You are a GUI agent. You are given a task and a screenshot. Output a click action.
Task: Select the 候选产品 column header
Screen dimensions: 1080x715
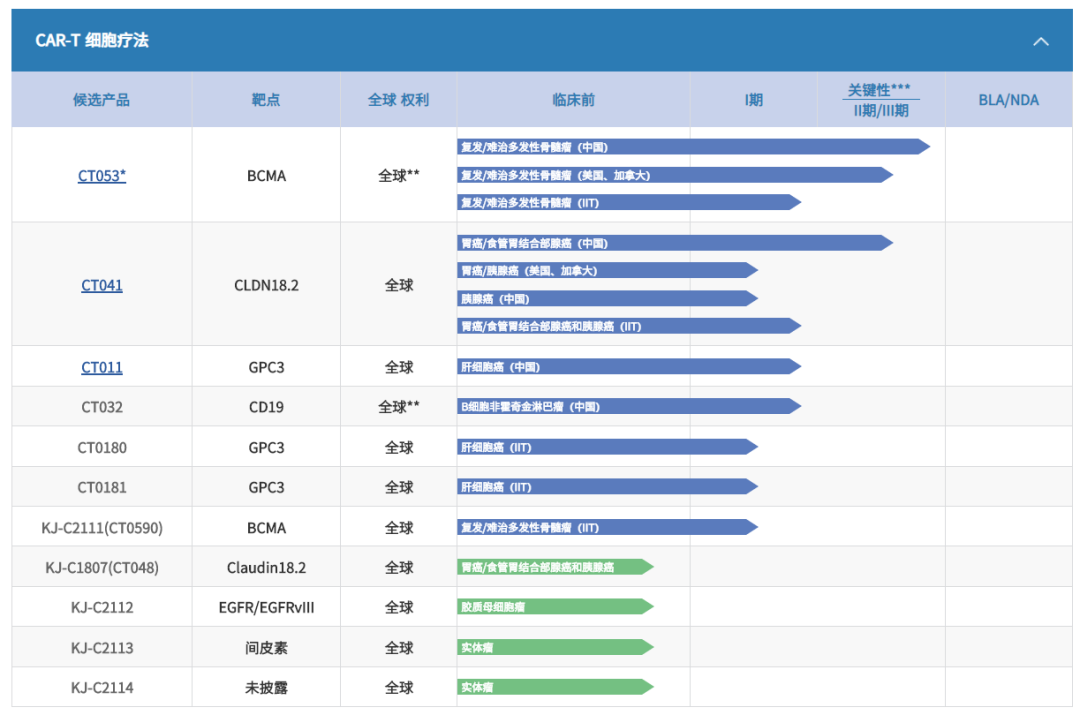pos(102,100)
